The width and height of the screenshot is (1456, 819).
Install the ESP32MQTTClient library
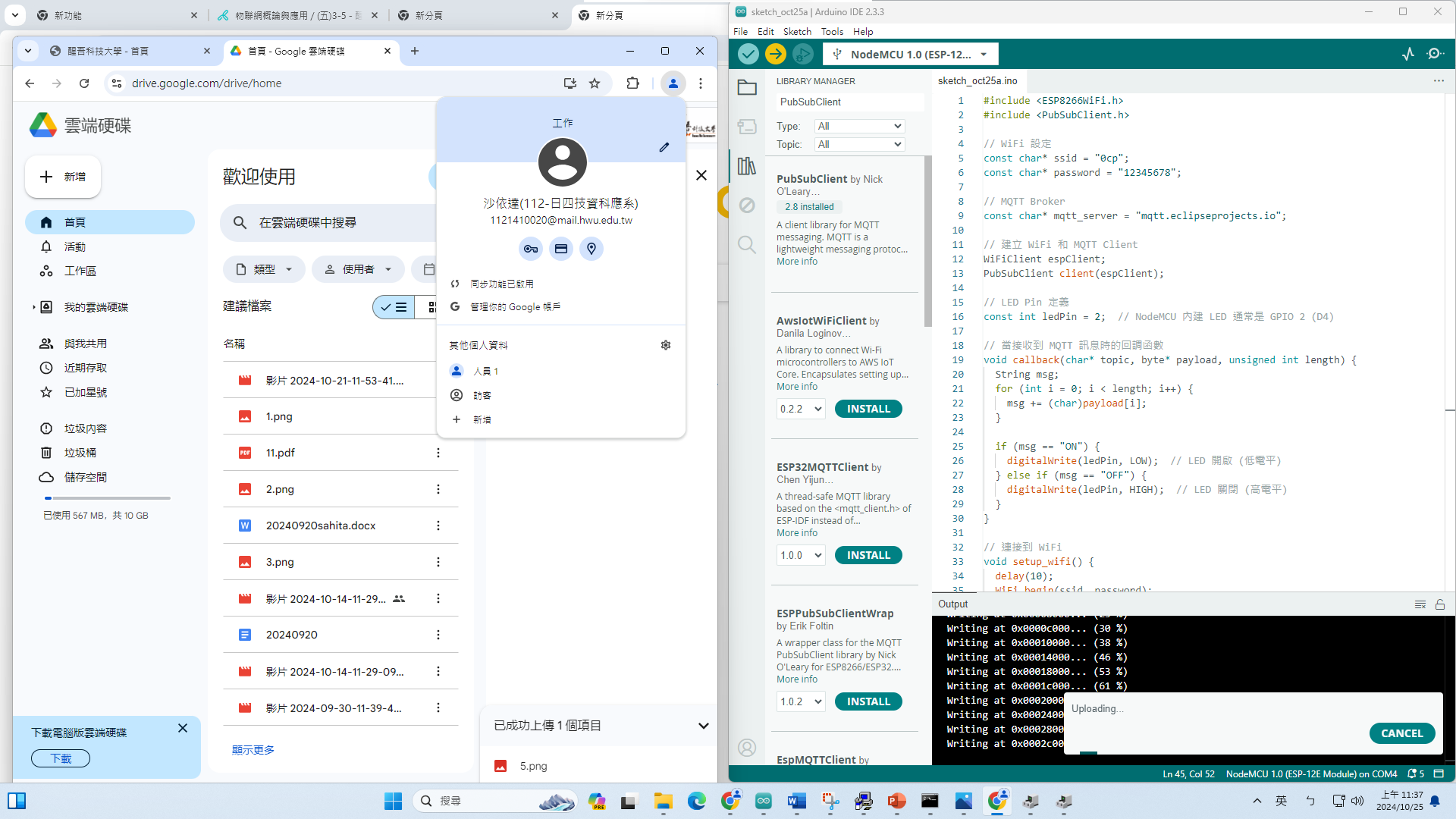(x=868, y=555)
